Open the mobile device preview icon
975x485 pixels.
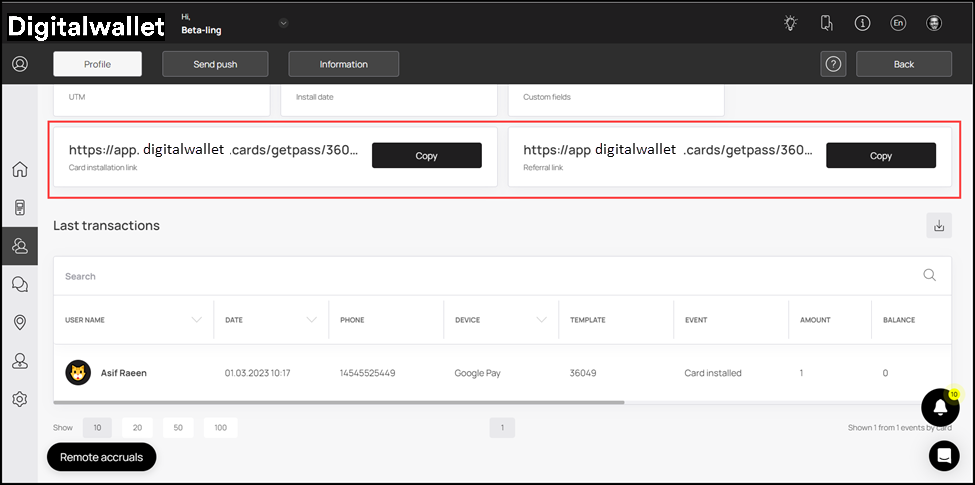coord(826,23)
